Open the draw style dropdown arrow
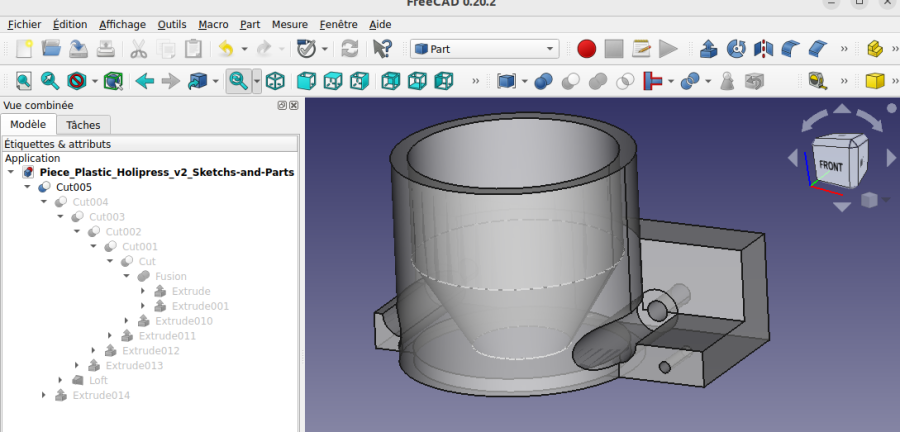Viewport: 900px width, 432px height. (97, 80)
